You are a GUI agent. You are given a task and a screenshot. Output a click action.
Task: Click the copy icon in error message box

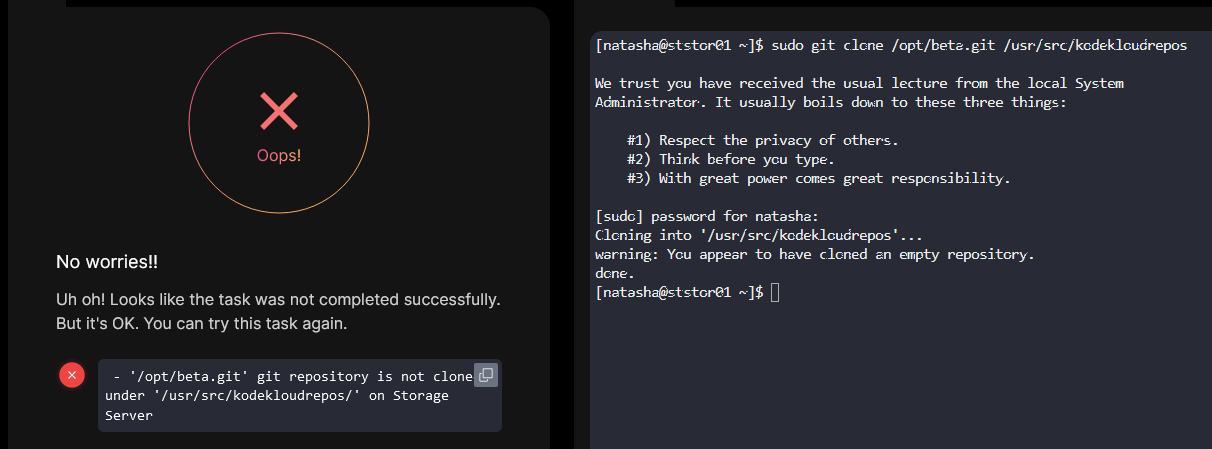pyautogui.click(x=485, y=375)
